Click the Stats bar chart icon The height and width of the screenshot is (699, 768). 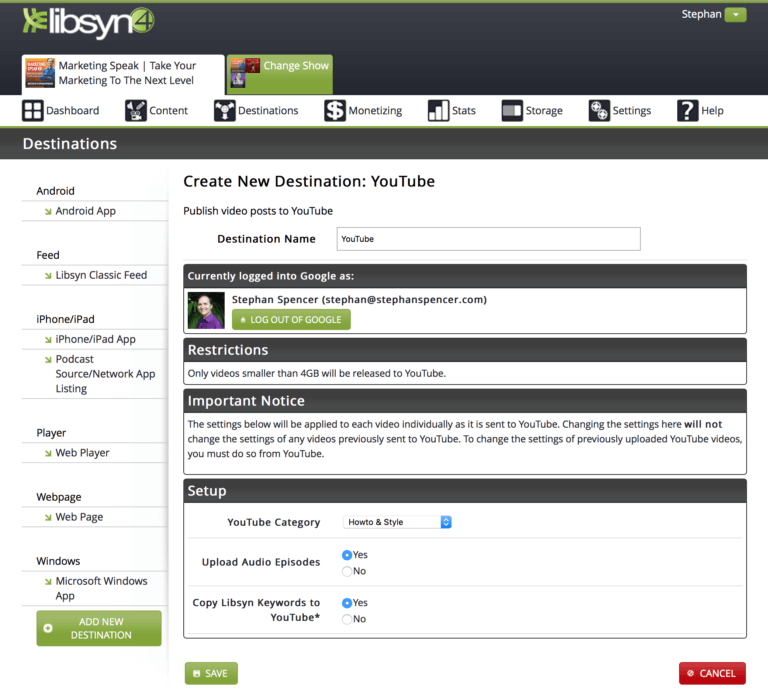tap(438, 111)
